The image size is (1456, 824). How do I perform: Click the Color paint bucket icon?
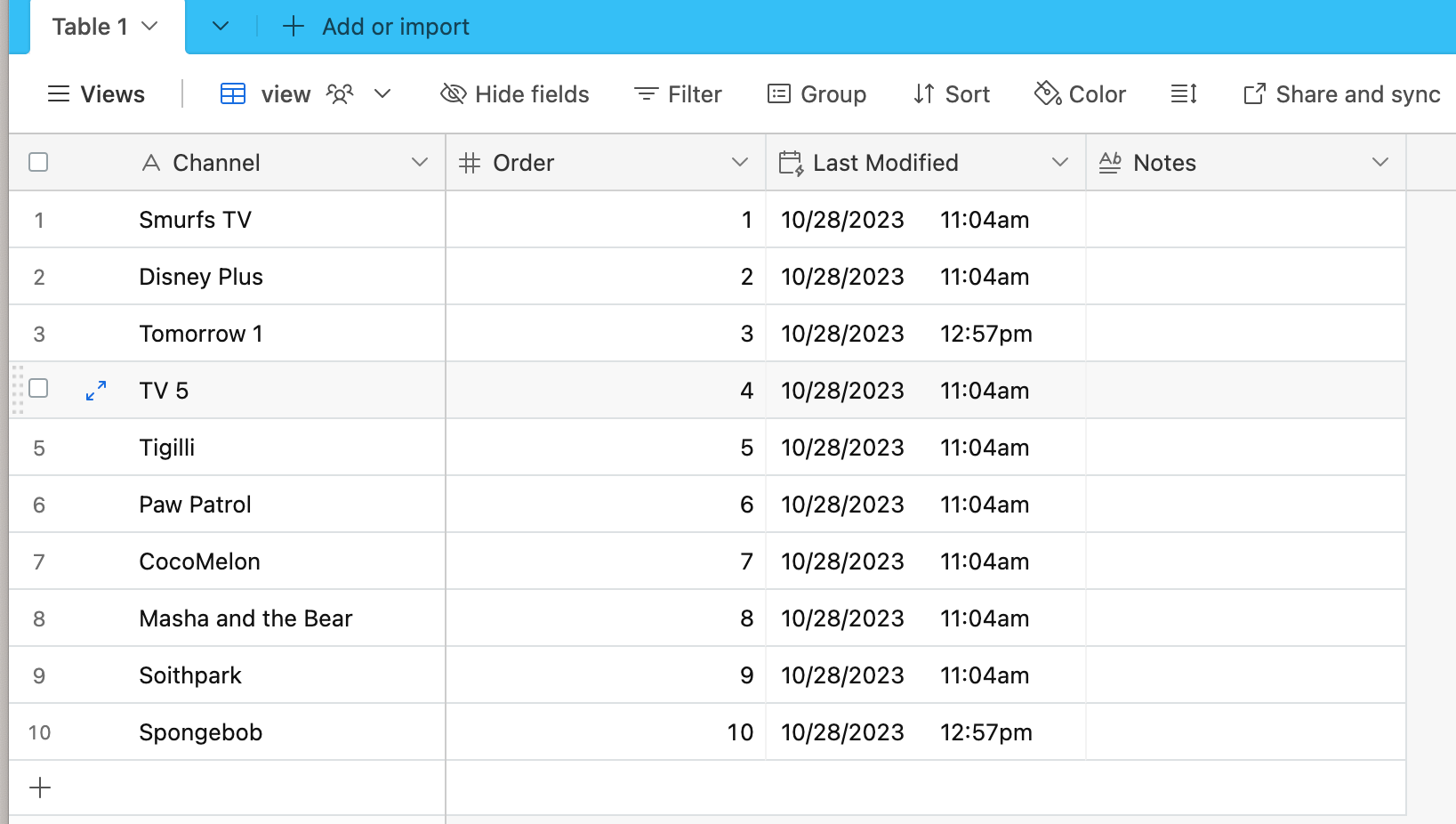(1048, 93)
